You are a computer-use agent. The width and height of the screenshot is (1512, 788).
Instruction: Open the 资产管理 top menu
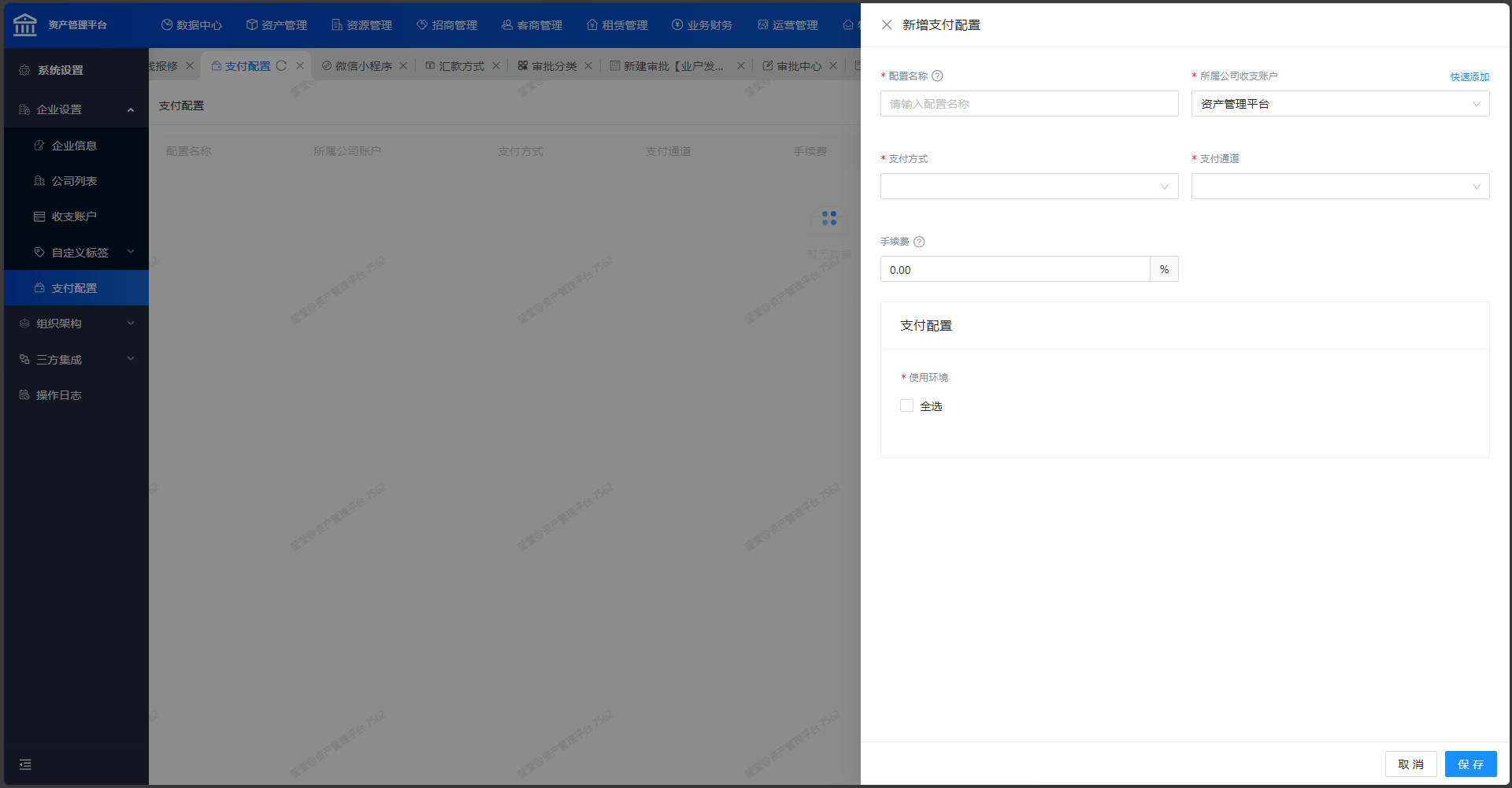pyautogui.click(x=276, y=25)
